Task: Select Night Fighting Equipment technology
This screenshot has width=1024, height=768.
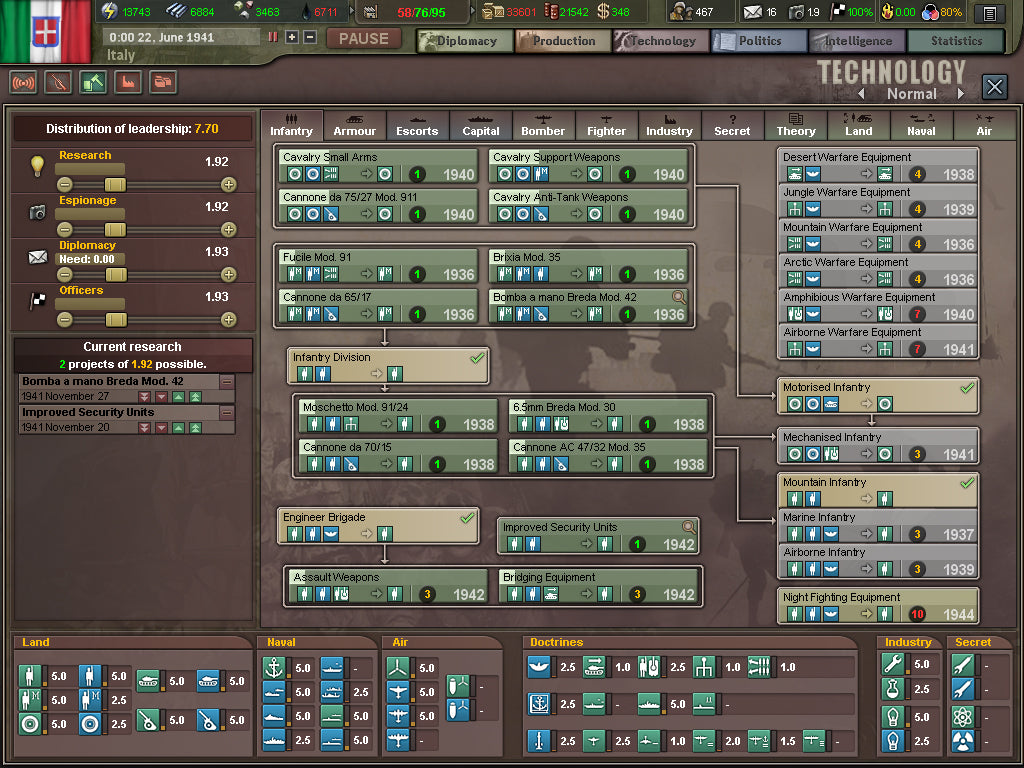Action: (x=878, y=606)
